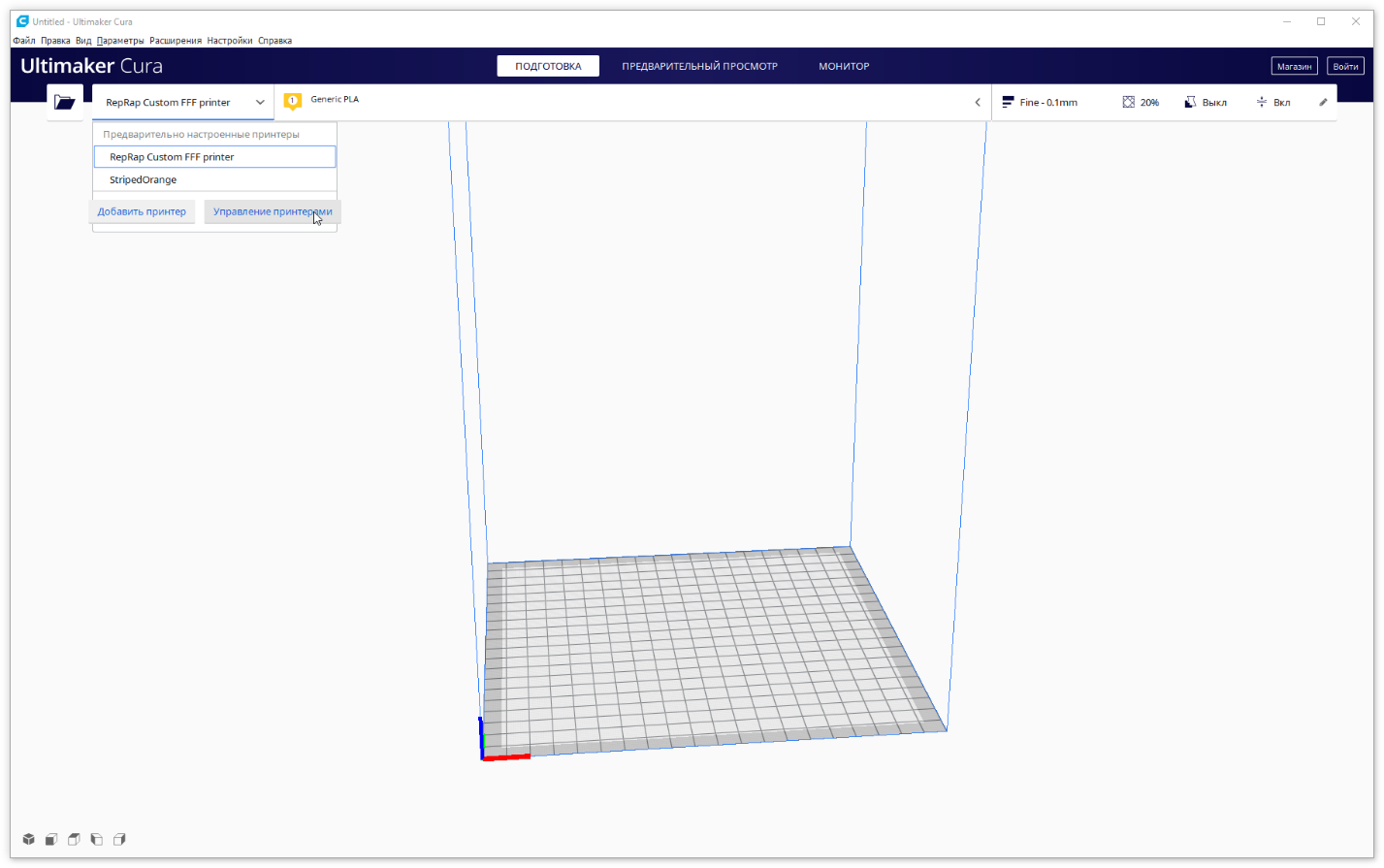This screenshot has width=1384, height=868.
Task: Open the Справка menu
Action: (x=274, y=41)
